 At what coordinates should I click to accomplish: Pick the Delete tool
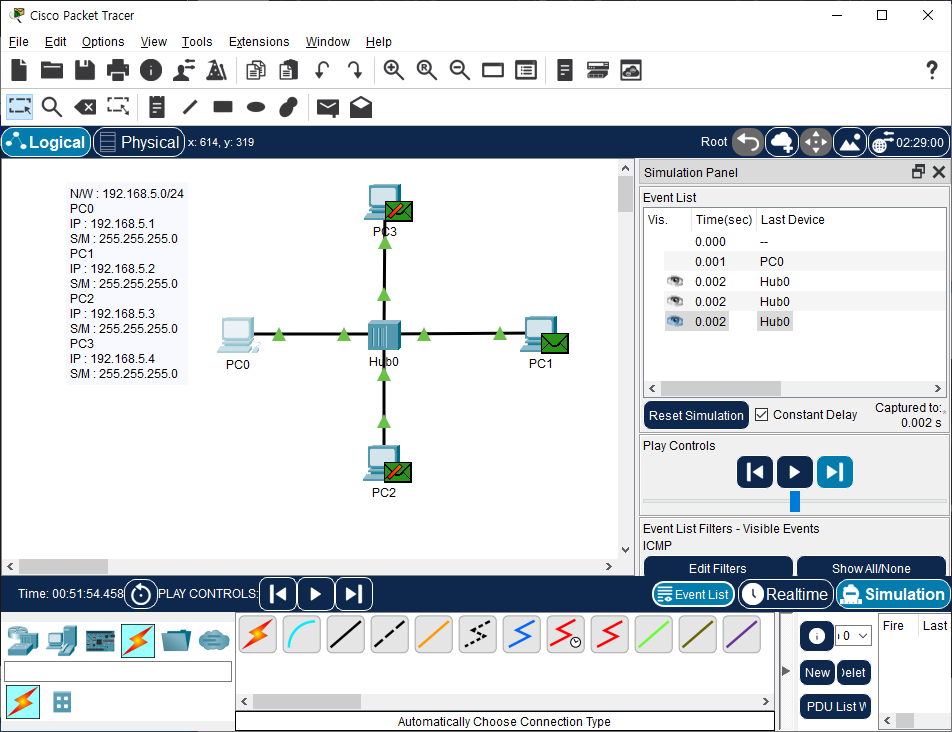[x=85, y=107]
